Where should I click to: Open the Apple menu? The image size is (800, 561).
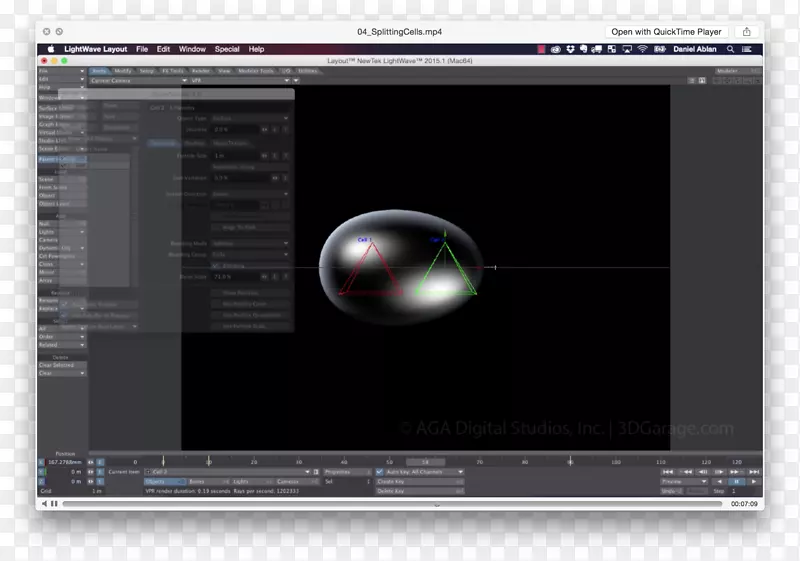point(51,49)
